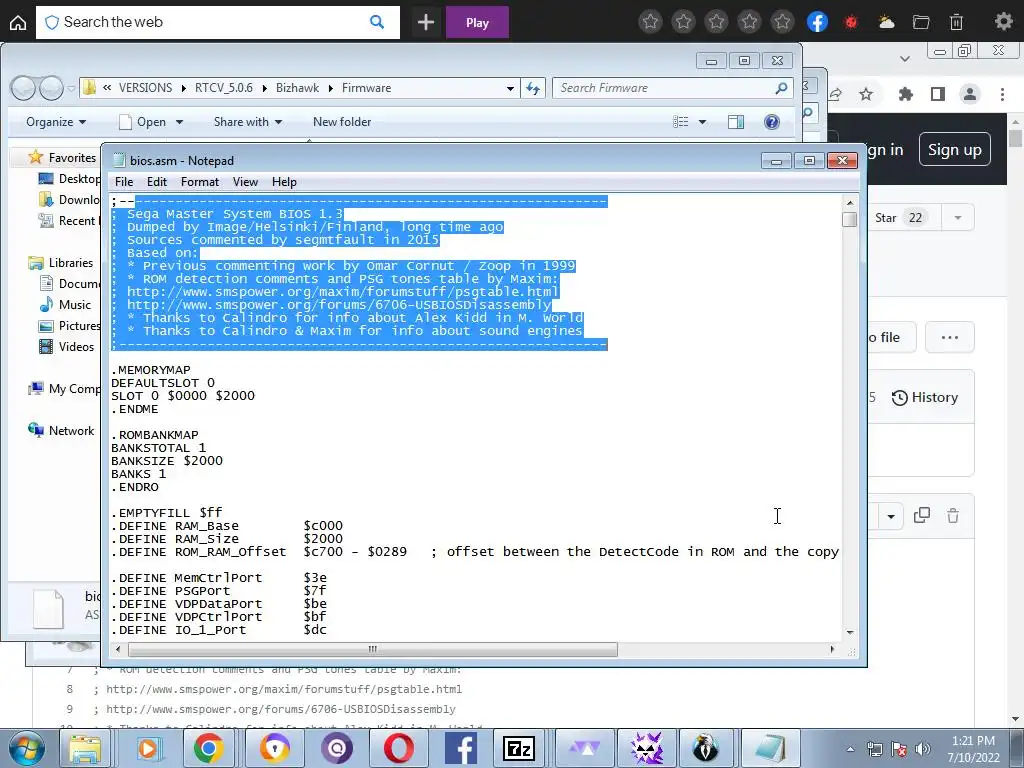Image resolution: width=1024 pixels, height=768 pixels.
Task: Click the volume icon in system tray
Action: click(922, 749)
